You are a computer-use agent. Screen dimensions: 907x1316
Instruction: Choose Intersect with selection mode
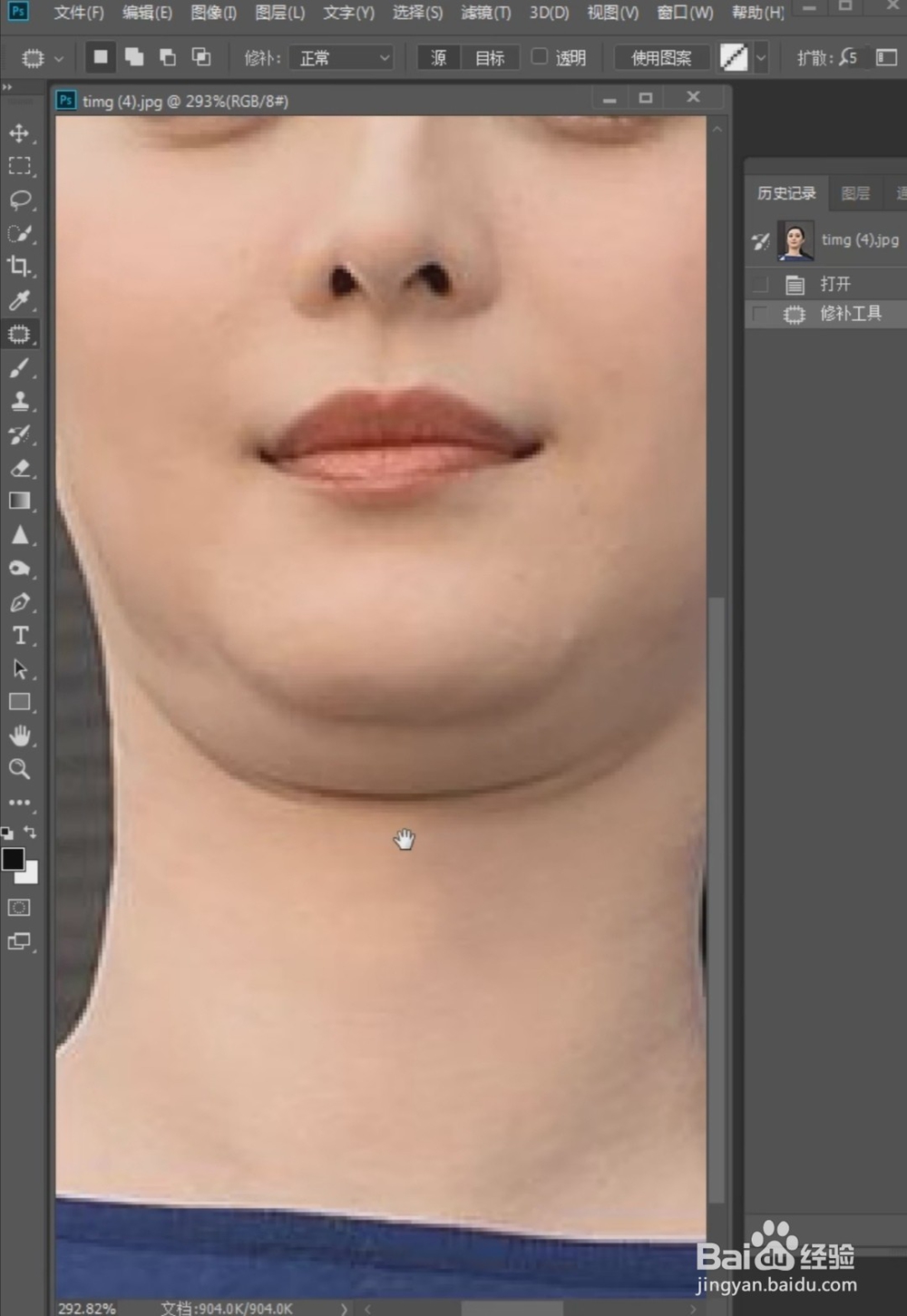point(201,57)
